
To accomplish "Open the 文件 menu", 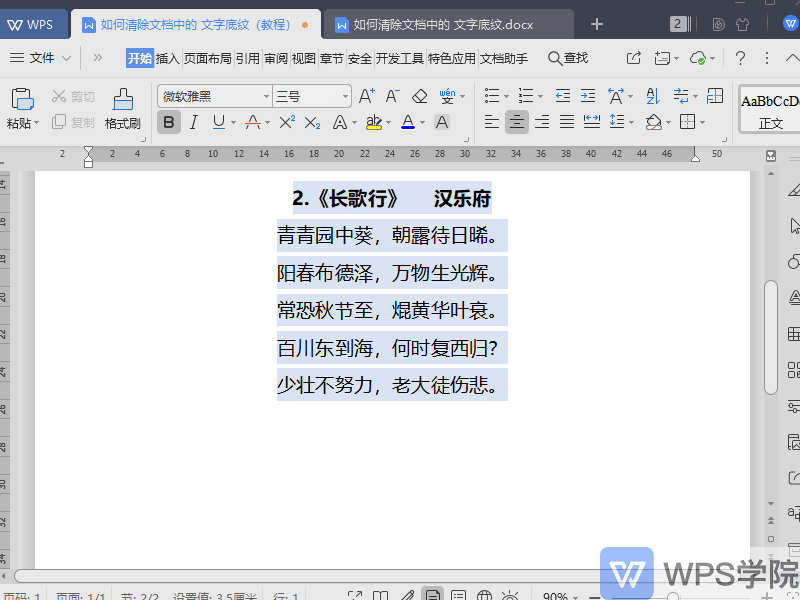I will coord(42,58).
